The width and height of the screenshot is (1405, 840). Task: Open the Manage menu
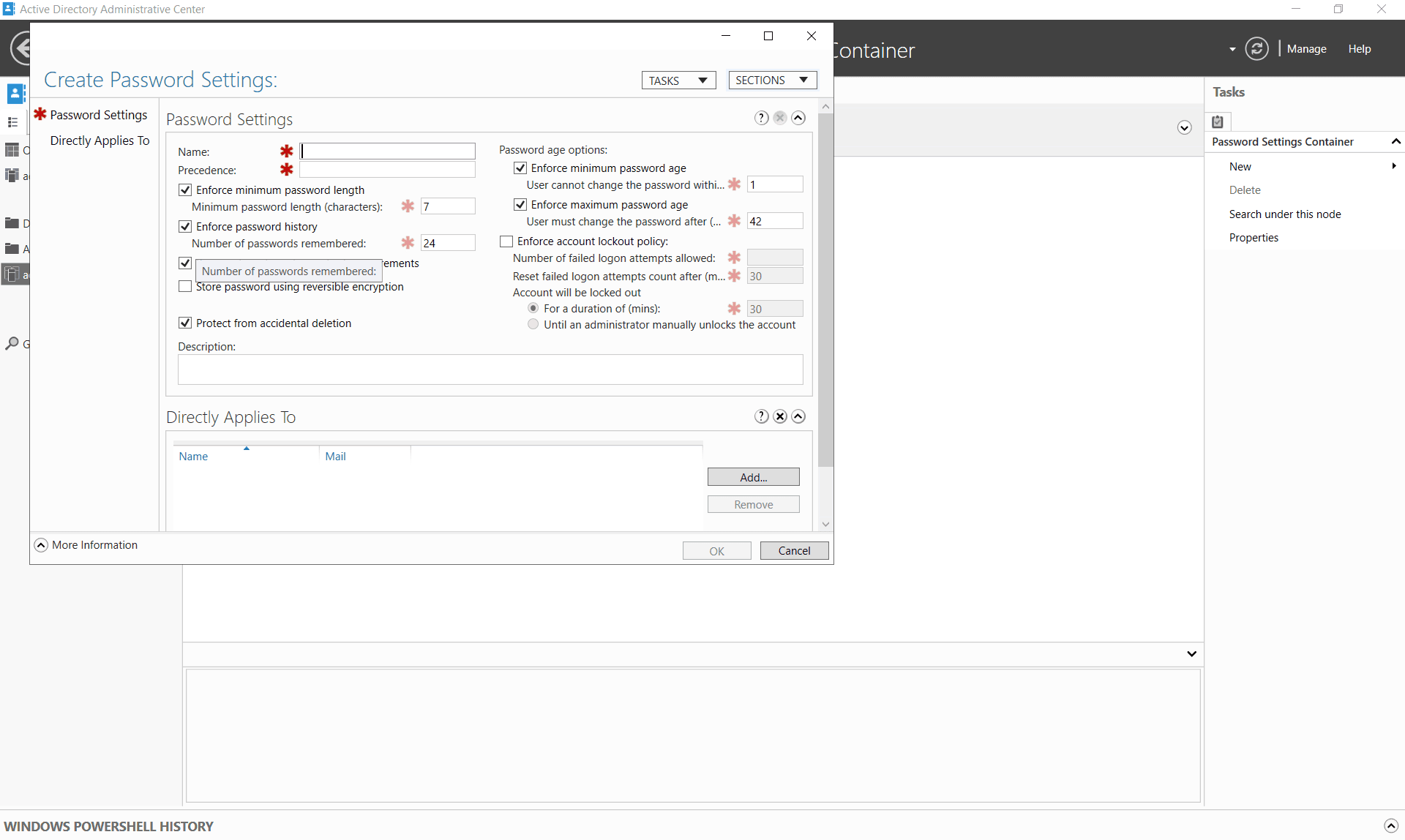(x=1307, y=48)
